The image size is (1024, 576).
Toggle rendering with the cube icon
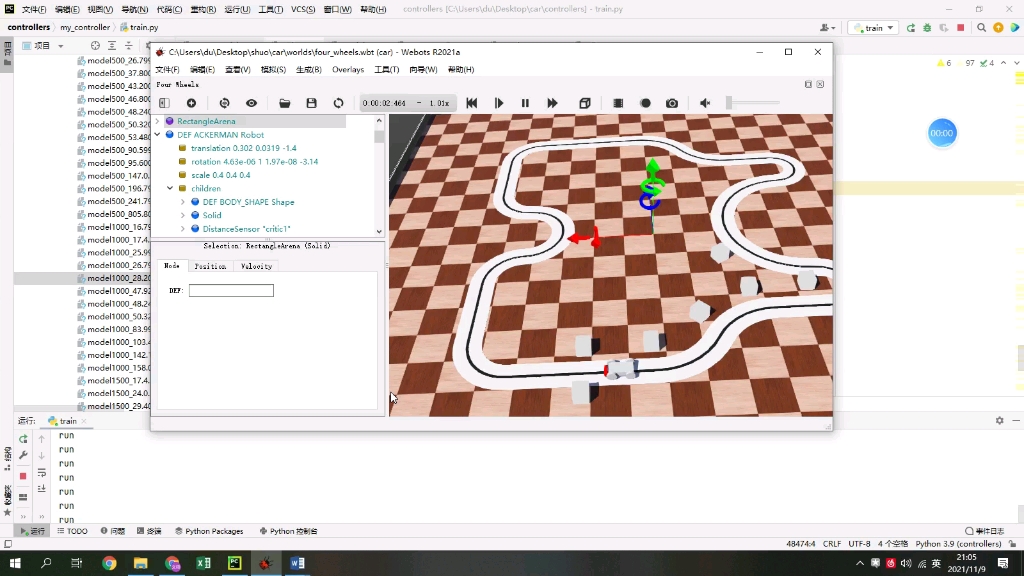[x=585, y=103]
